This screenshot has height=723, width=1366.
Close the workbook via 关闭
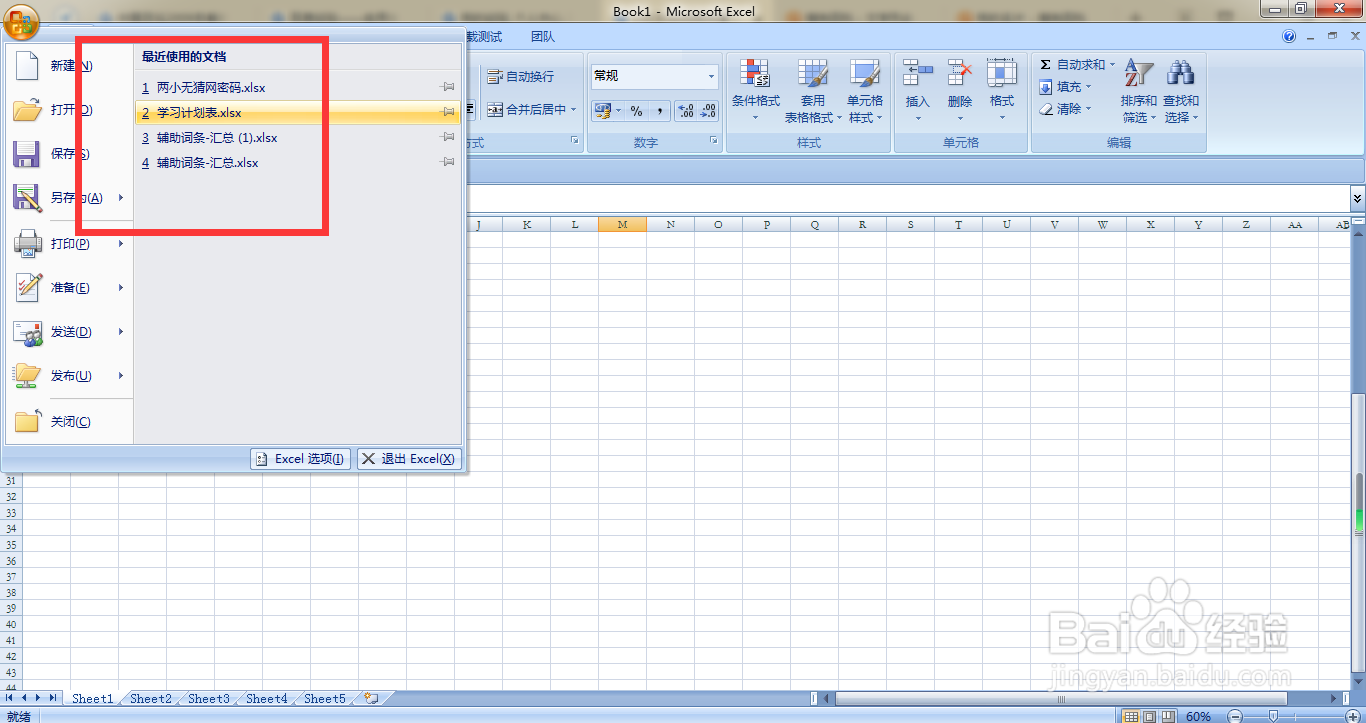click(67, 422)
